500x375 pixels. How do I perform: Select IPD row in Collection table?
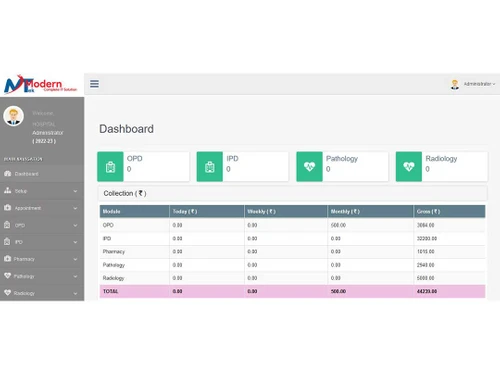292,238
